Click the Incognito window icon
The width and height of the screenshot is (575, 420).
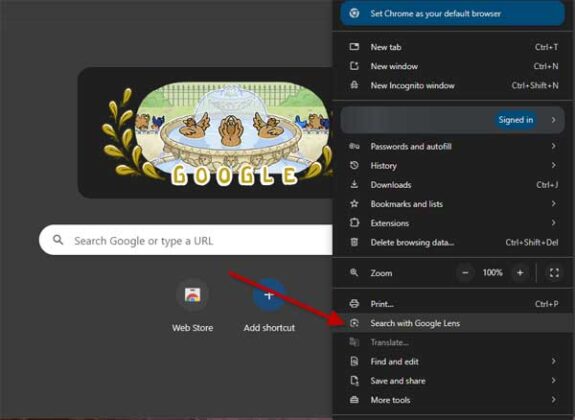click(x=354, y=85)
